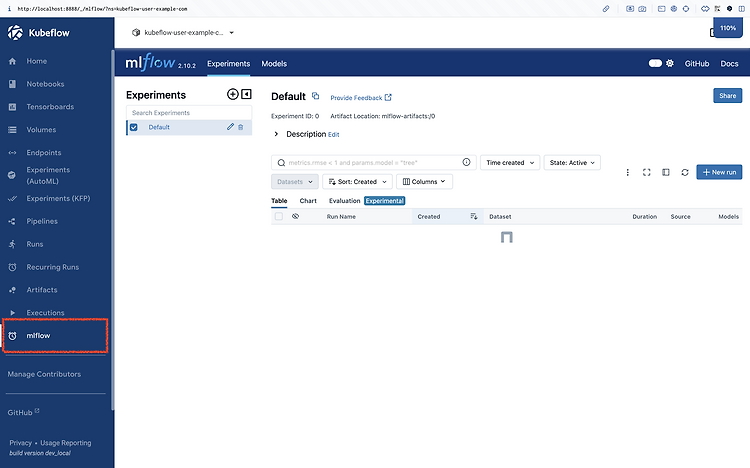Click the Volumes sidebar icon
The height and width of the screenshot is (468, 750).
click(x=12, y=130)
